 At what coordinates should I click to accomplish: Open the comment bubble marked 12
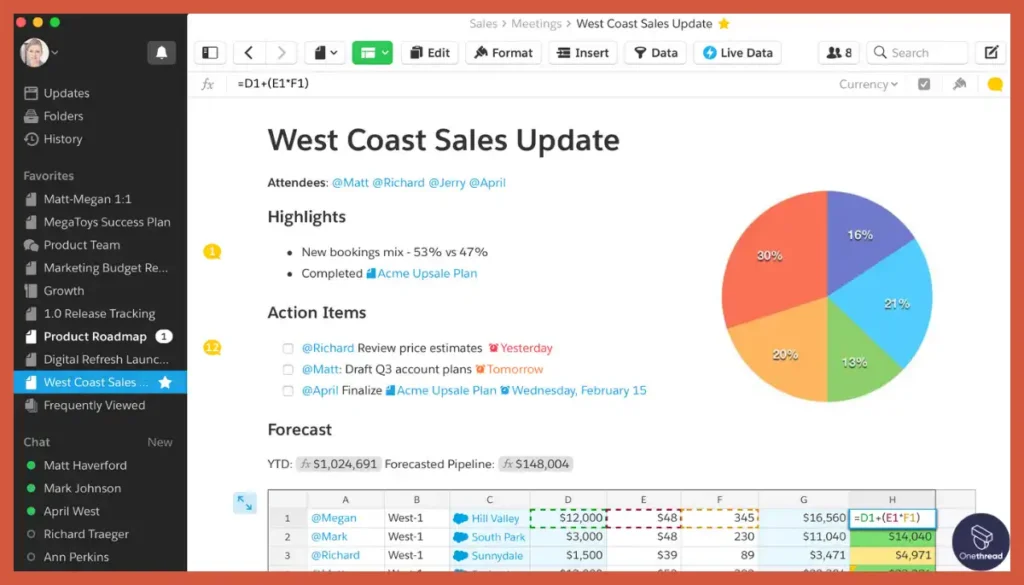(212, 347)
